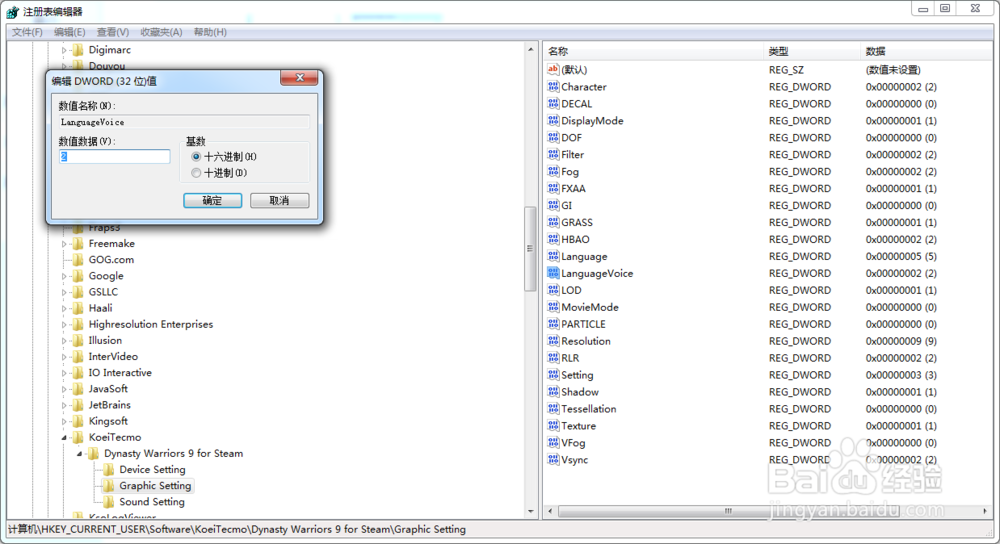1000x544 pixels.
Task: Click the values pane horizontal scrollbar thumb
Action: pyautogui.click(x=728, y=511)
